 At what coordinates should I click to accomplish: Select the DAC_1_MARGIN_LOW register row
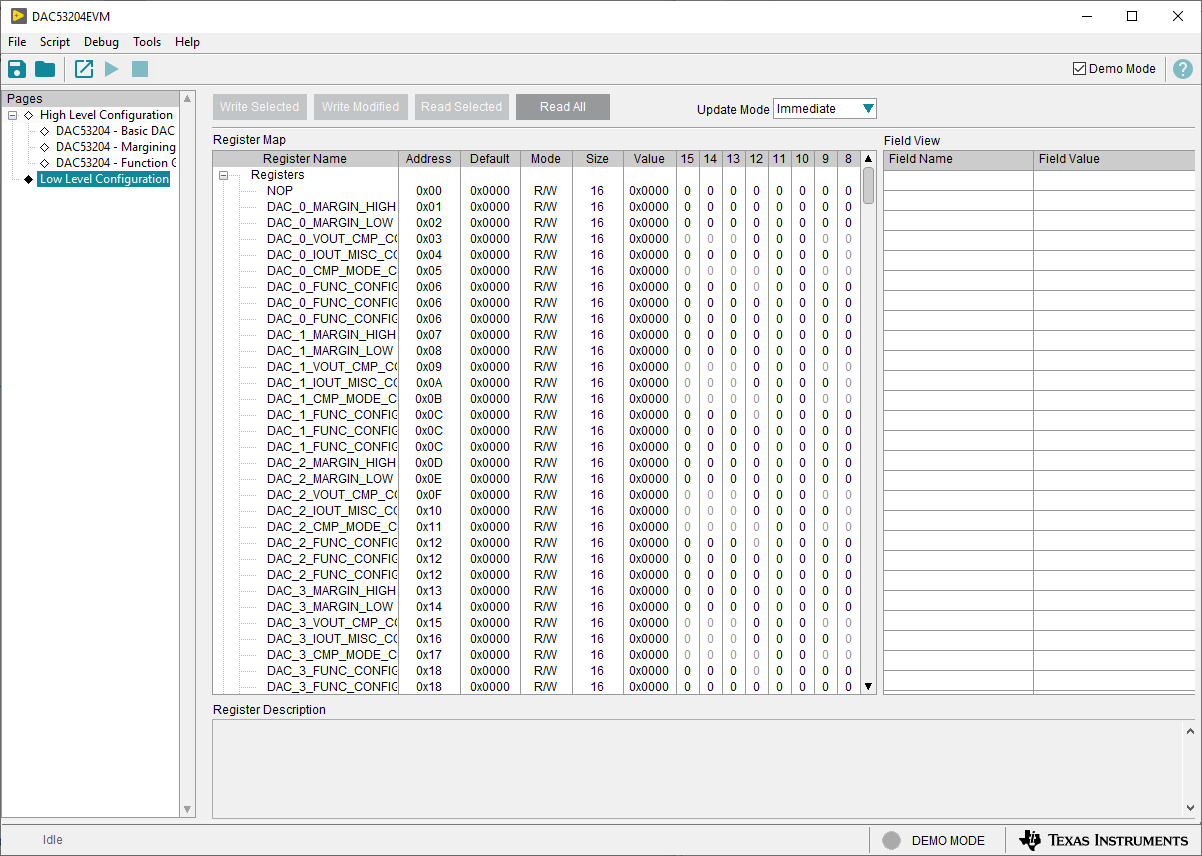pyautogui.click(x=330, y=351)
